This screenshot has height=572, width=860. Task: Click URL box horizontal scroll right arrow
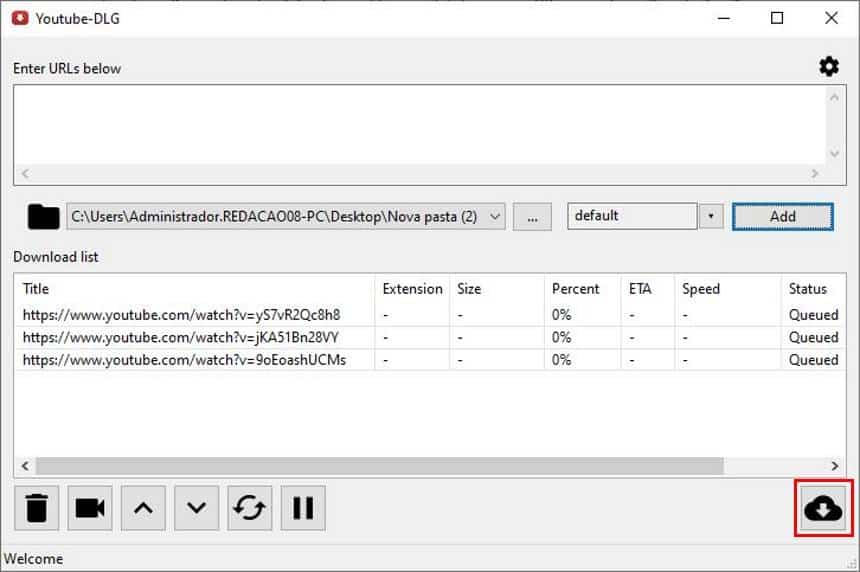click(814, 173)
